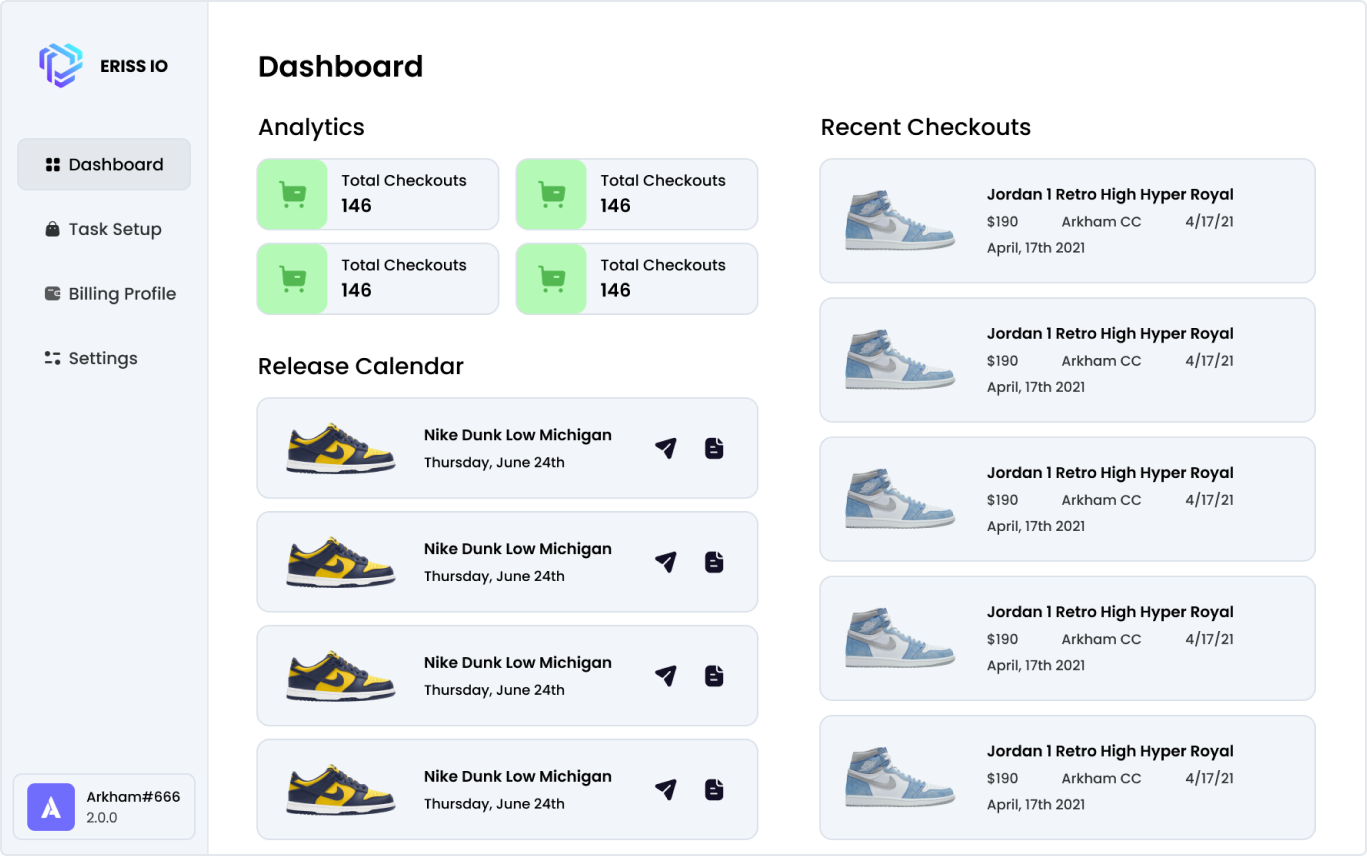Click the purple Arkham avatar icon
The image size is (1367, 856).
tap(51, 807)
